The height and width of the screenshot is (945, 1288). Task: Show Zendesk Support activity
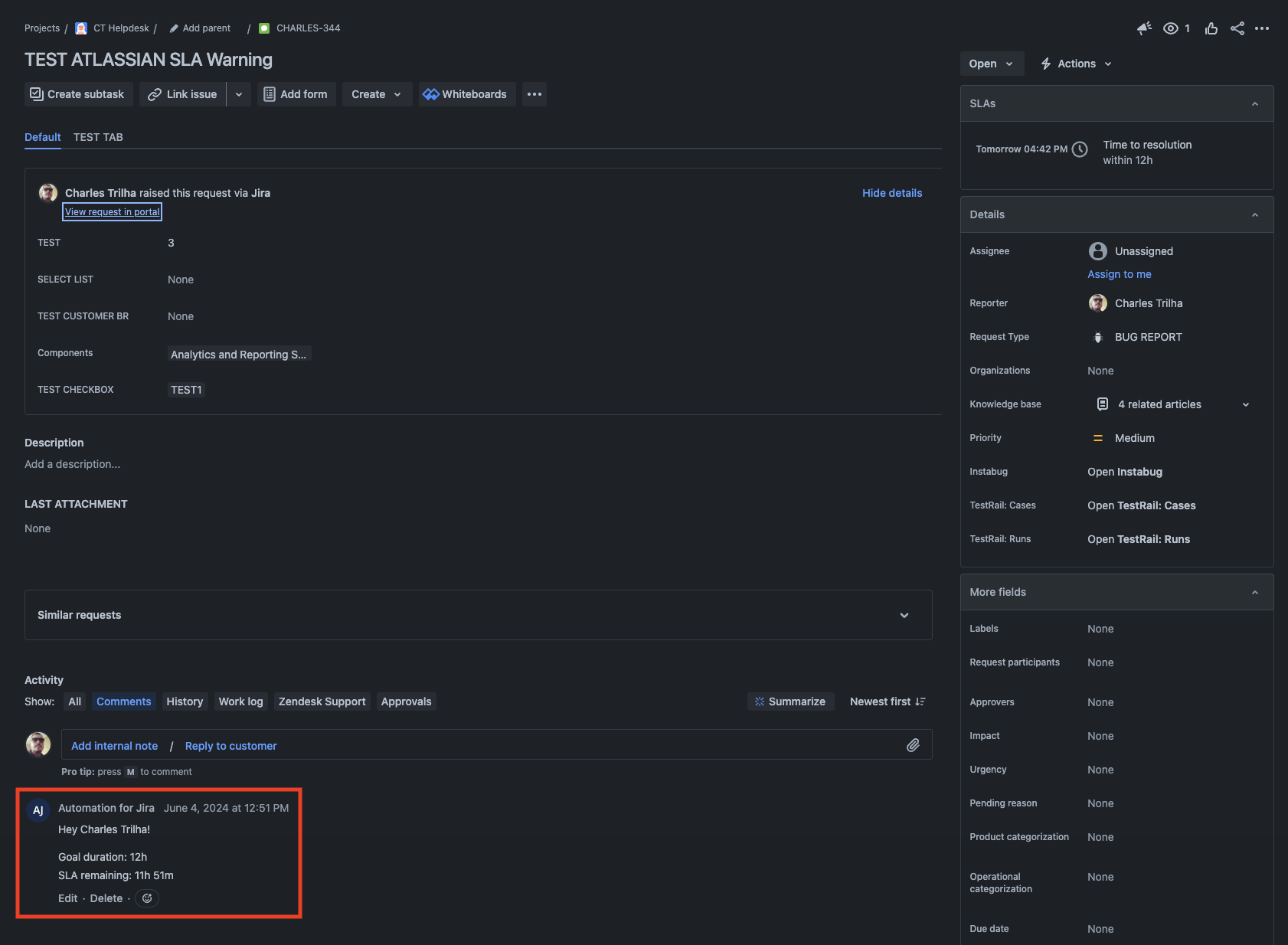click(322, 701)
